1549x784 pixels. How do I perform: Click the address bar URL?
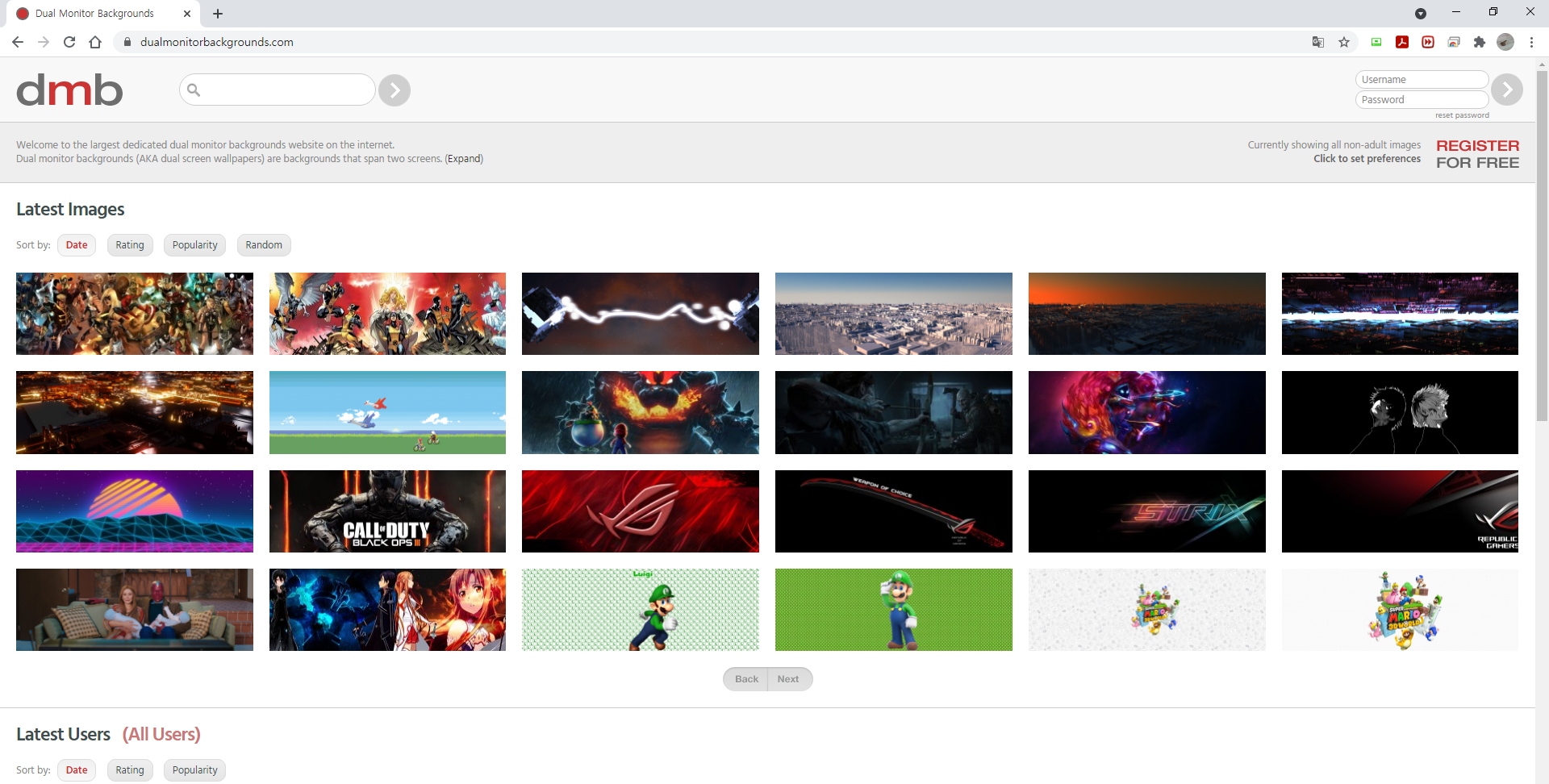[x=216, y=42]
